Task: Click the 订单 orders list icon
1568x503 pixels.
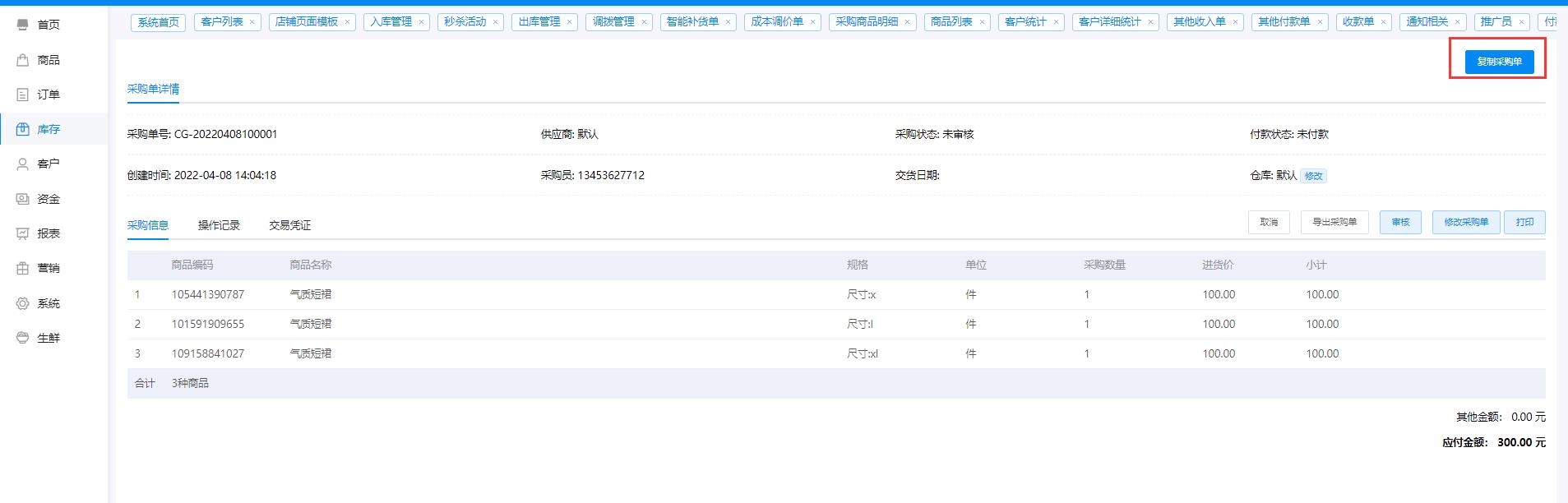Action: [23, 95]
